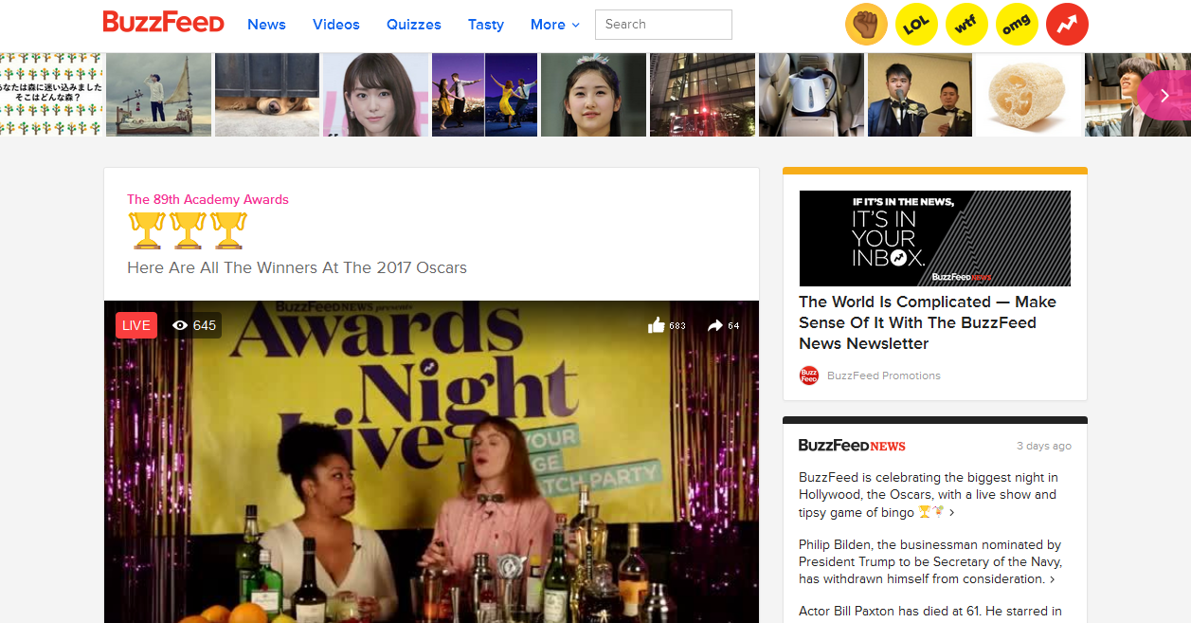Open the Videos menu item

[336, 24]
